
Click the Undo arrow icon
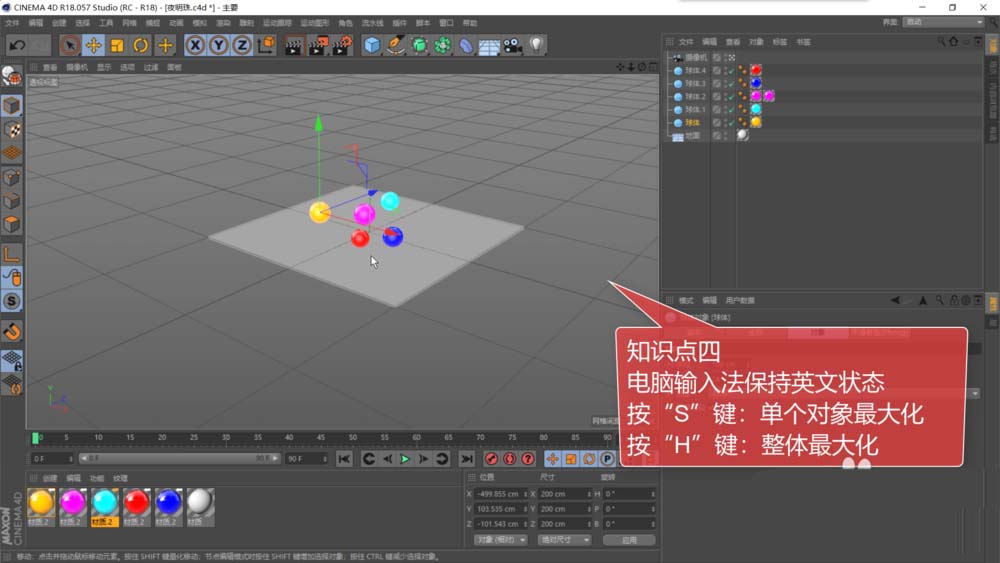(17, 45)
